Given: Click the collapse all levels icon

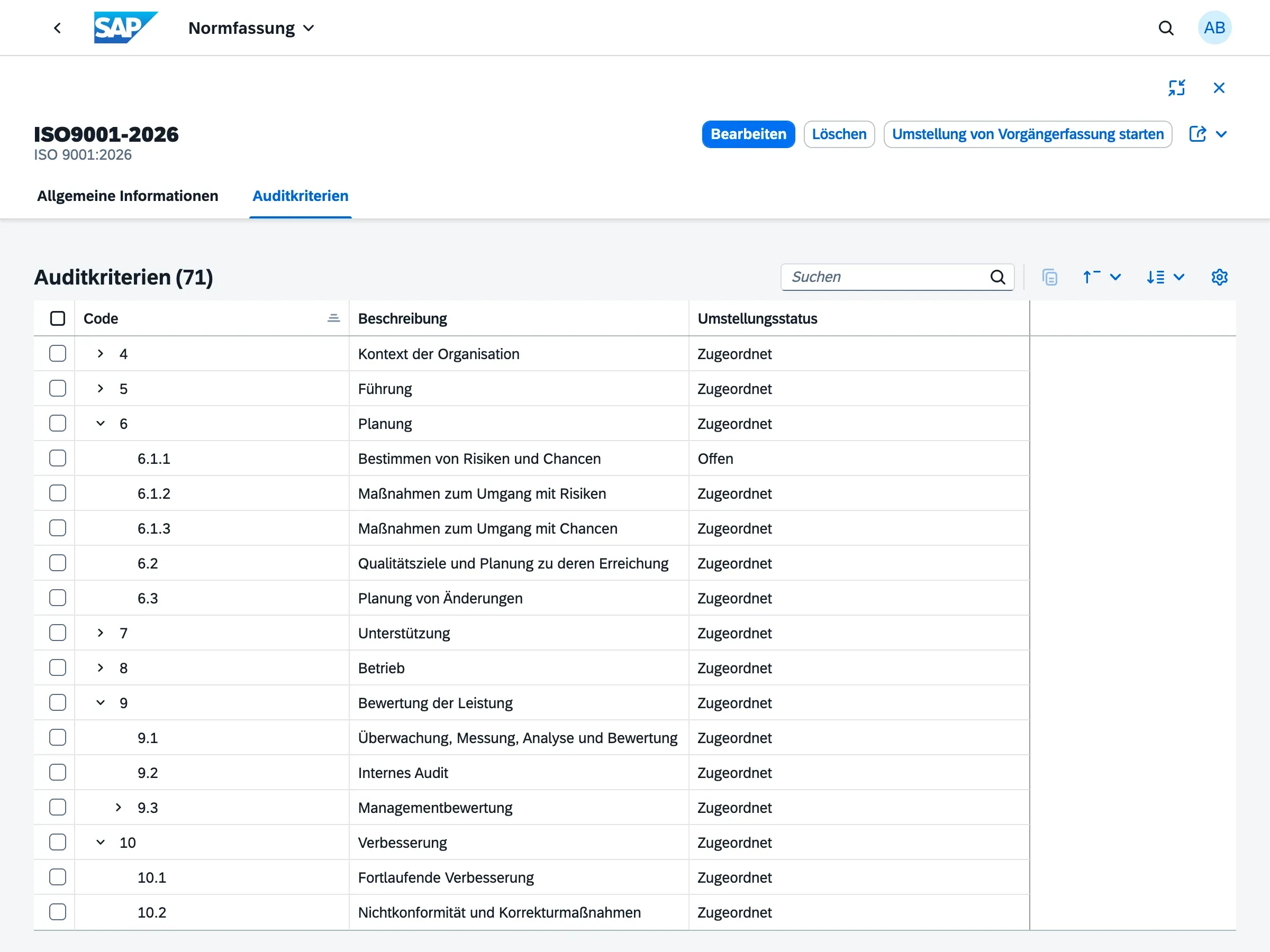Looking at the screenshot, I should pos(1091,277).
